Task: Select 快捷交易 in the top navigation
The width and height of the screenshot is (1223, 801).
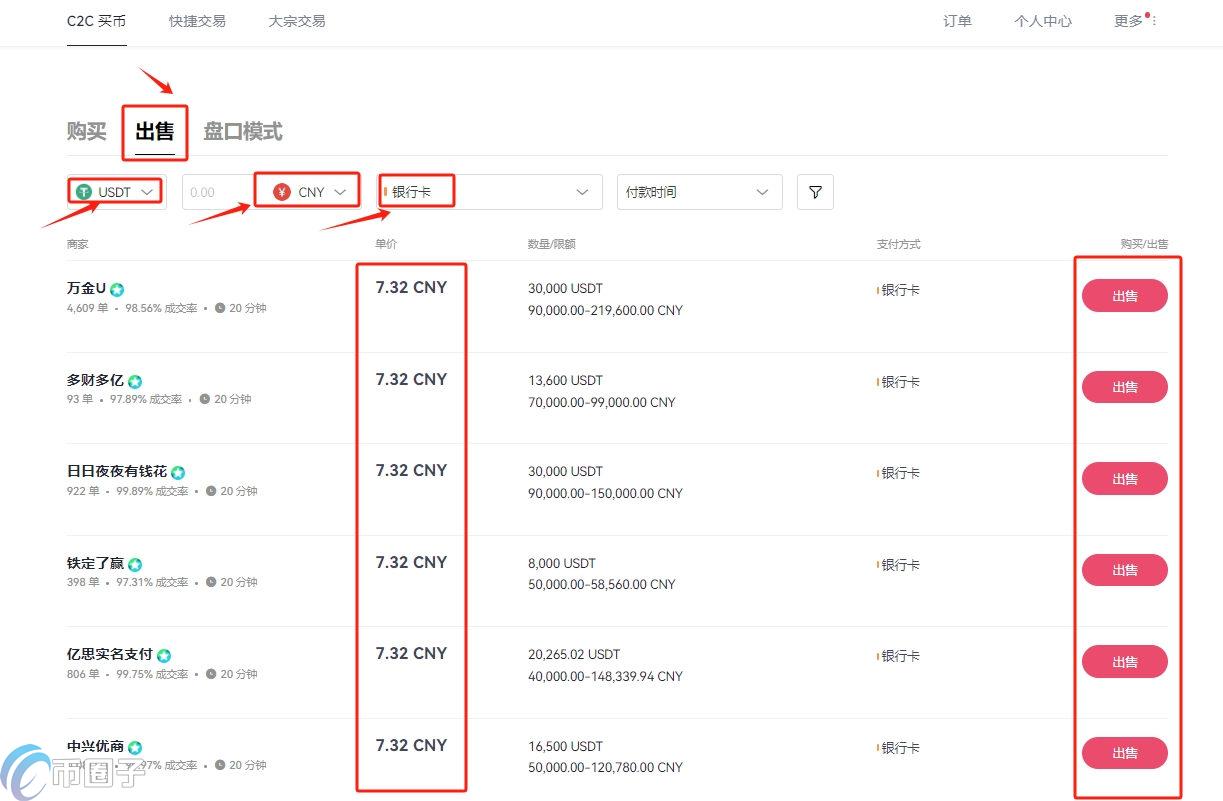Action: (196, 20)
